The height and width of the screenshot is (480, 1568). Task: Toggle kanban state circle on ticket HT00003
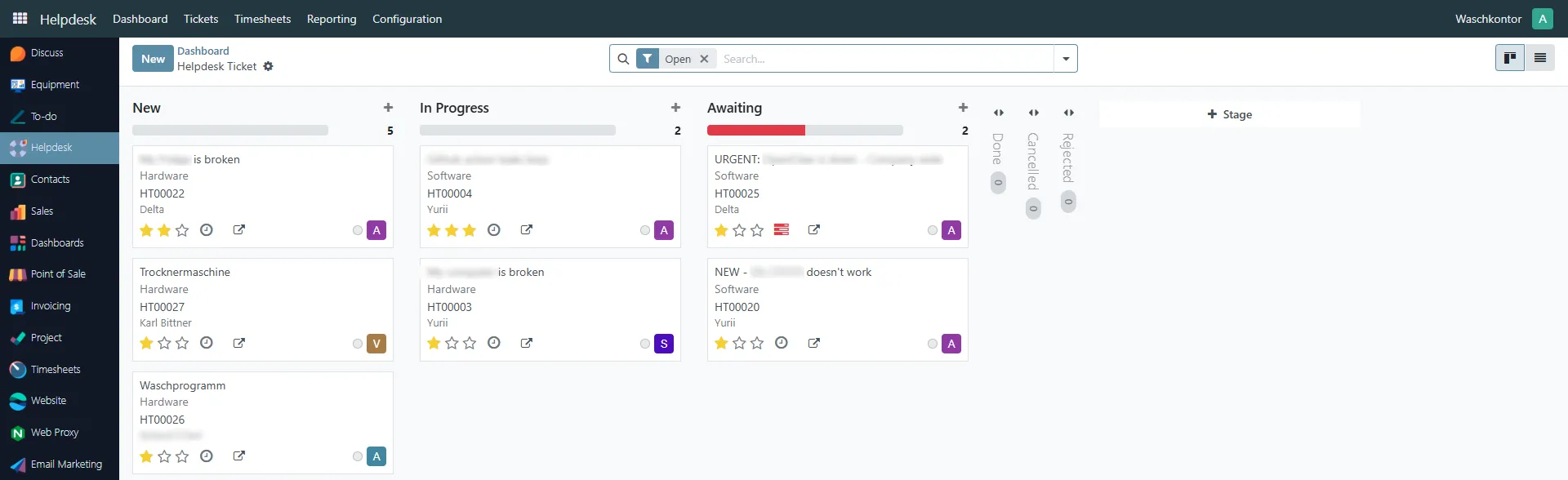(645, 344)
